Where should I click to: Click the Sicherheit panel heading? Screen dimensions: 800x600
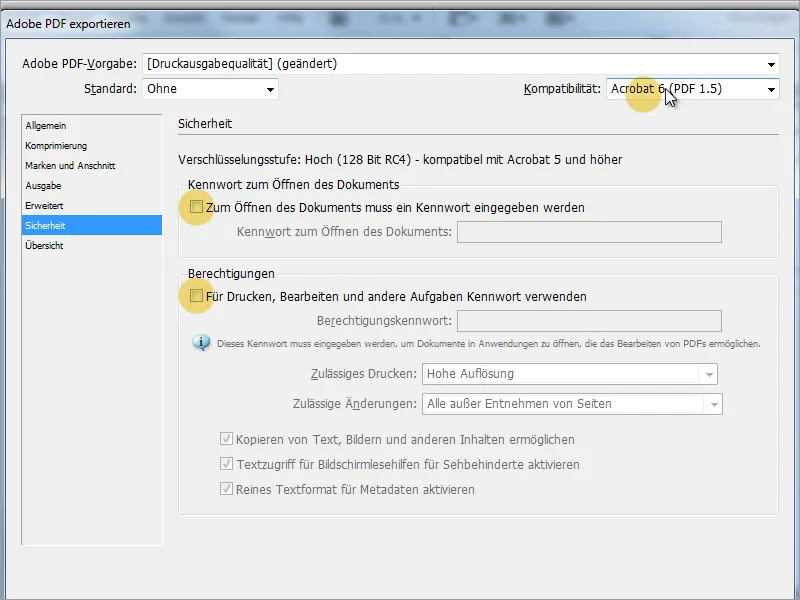tap(205, 123)
